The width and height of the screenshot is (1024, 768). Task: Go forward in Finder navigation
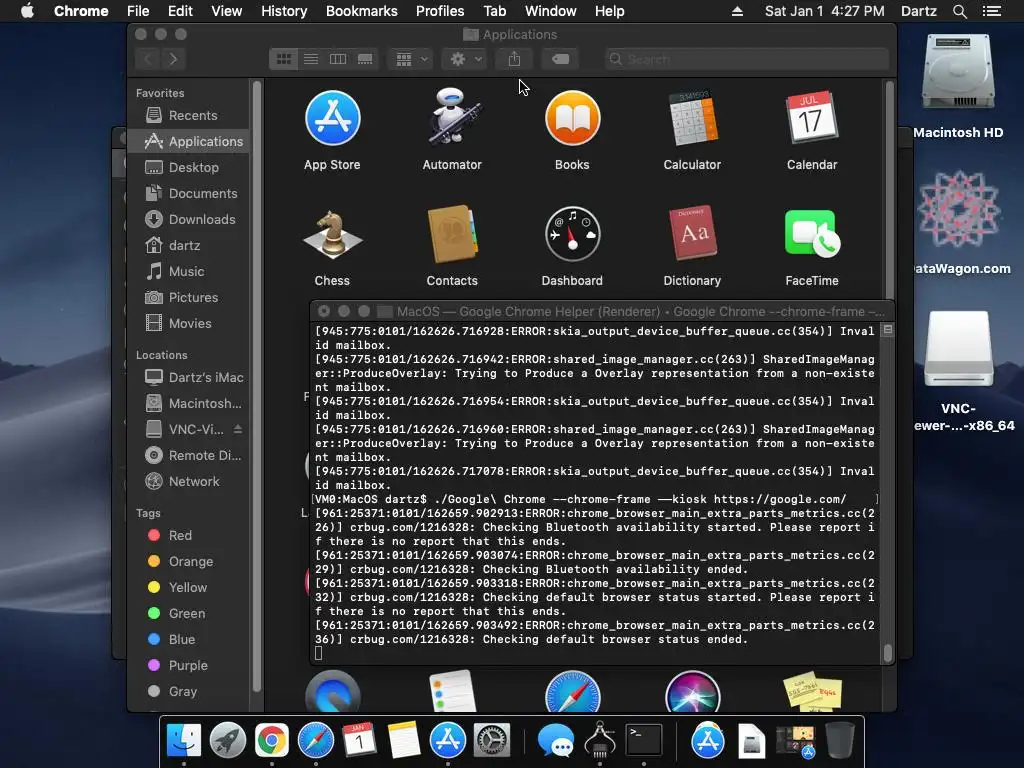pyautogui.click(x=173, y=59)
